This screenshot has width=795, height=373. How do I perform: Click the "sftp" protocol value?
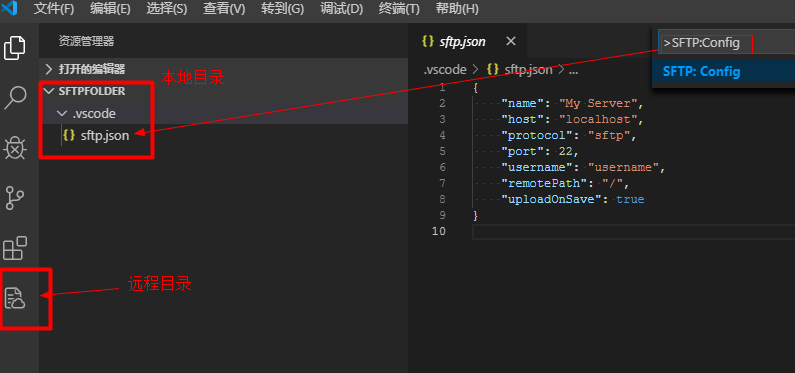[x=608, y=136]
